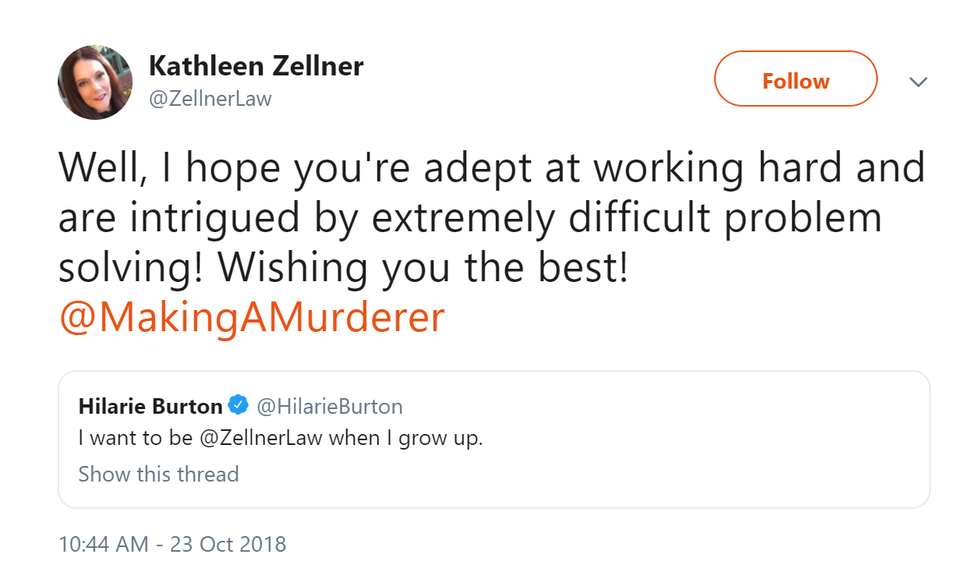The height and width of the screenshot is (571, 980).
Task: Click the 'I want to be' quoted text
Action: click(122, 438)
